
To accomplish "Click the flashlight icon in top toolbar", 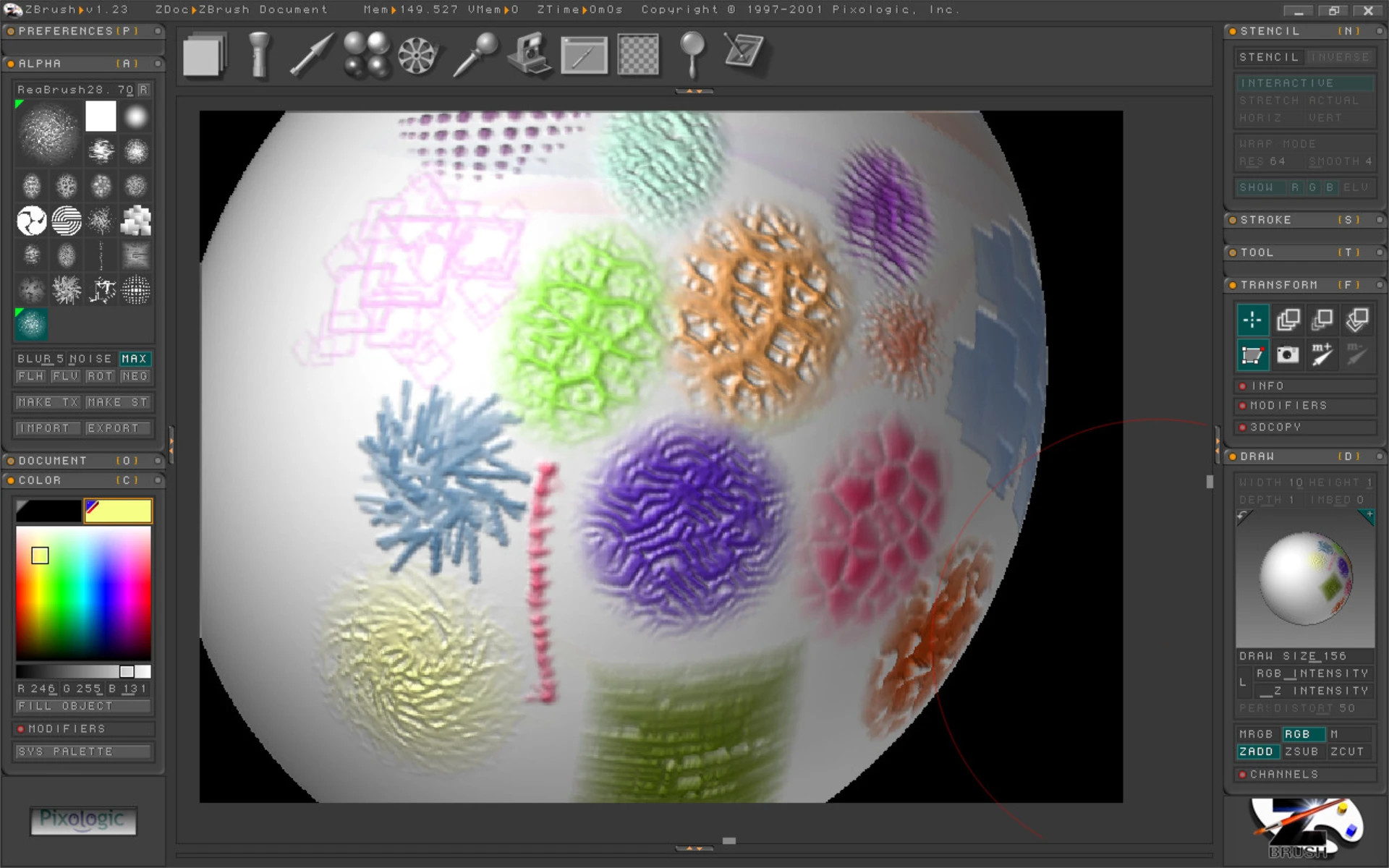I will click(x=258, y=54).
